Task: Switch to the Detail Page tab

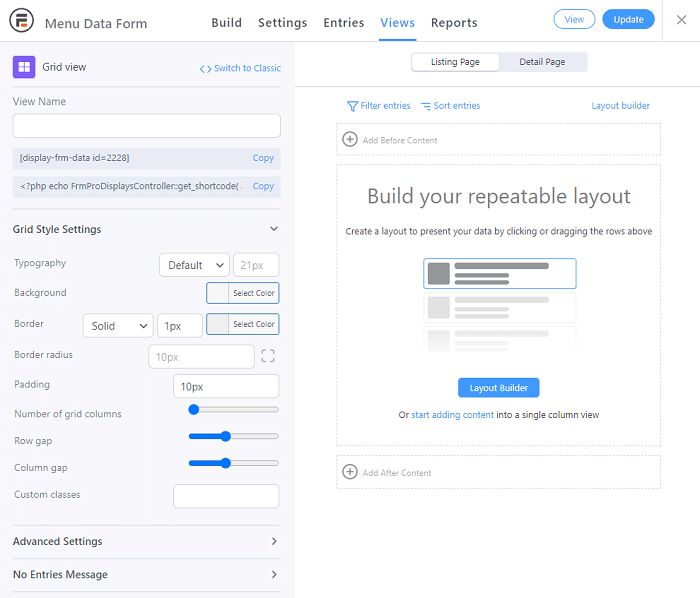Action: [x=542, y=62]
